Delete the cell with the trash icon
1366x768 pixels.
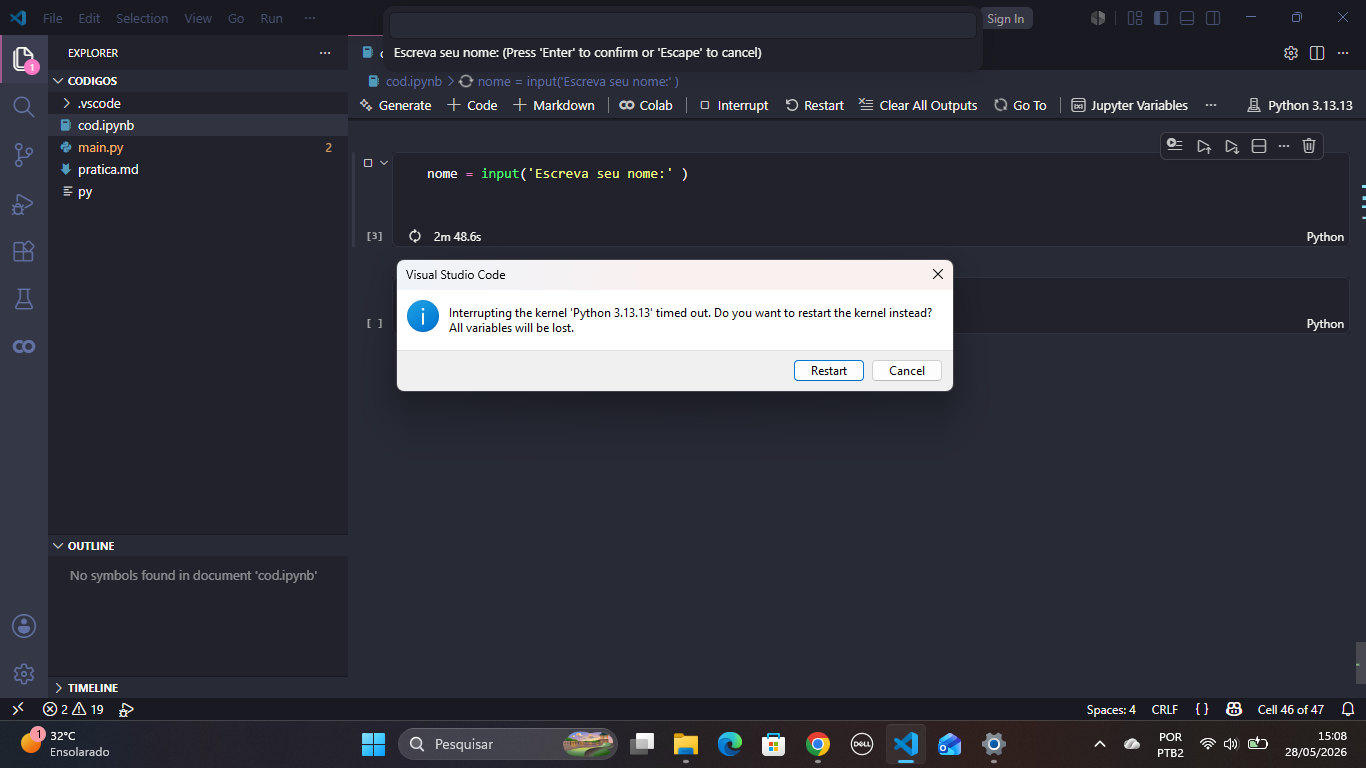point(1309,146)
